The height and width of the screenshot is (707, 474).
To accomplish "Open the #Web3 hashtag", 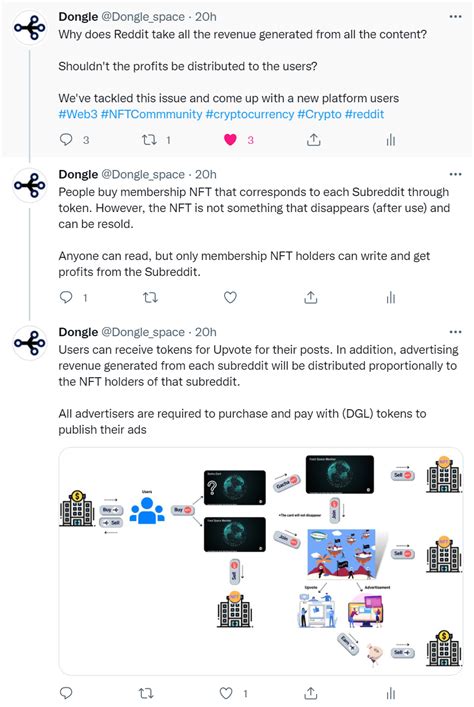I will (x=78, y=114).
